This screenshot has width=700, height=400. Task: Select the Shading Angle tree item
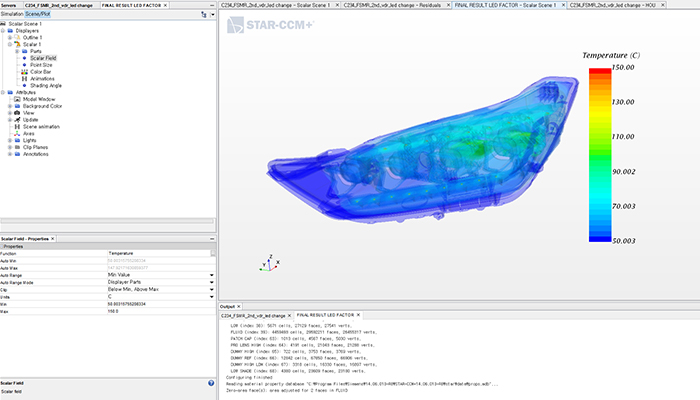tap(46, 85)
